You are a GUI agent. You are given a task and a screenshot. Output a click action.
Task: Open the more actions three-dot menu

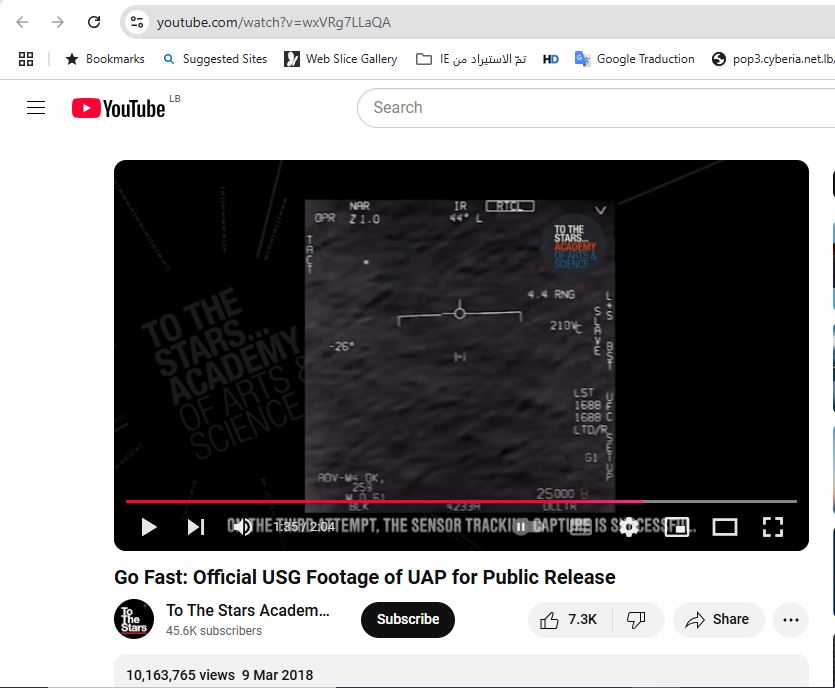coord(790,620)
